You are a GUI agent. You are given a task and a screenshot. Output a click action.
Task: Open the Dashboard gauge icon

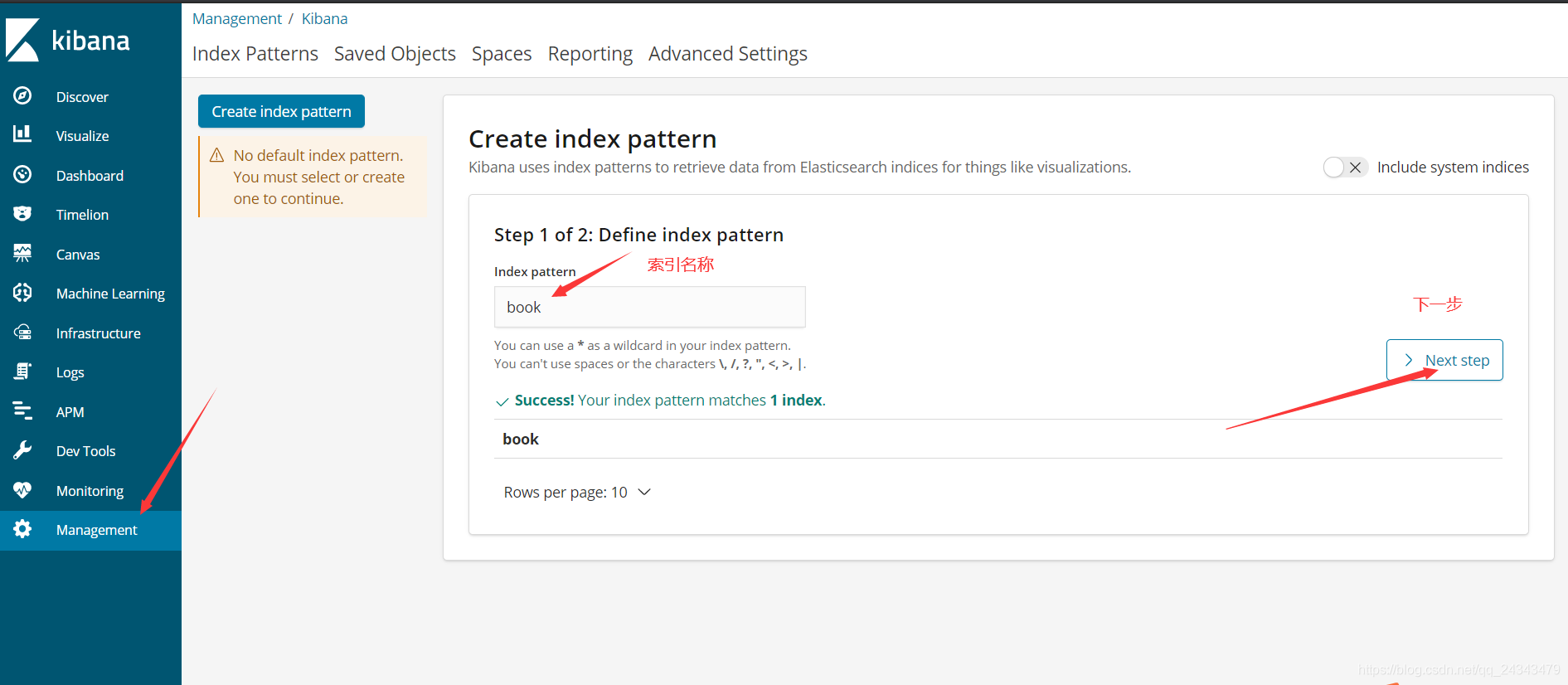pos(22,174)
